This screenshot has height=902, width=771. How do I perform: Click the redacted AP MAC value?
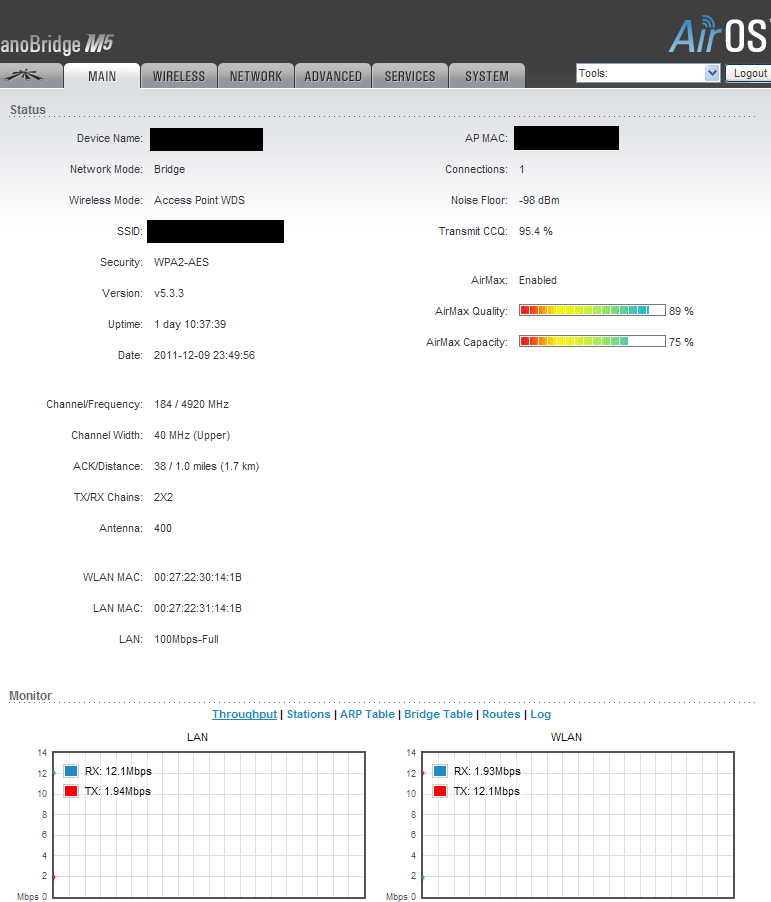(566, 138)
